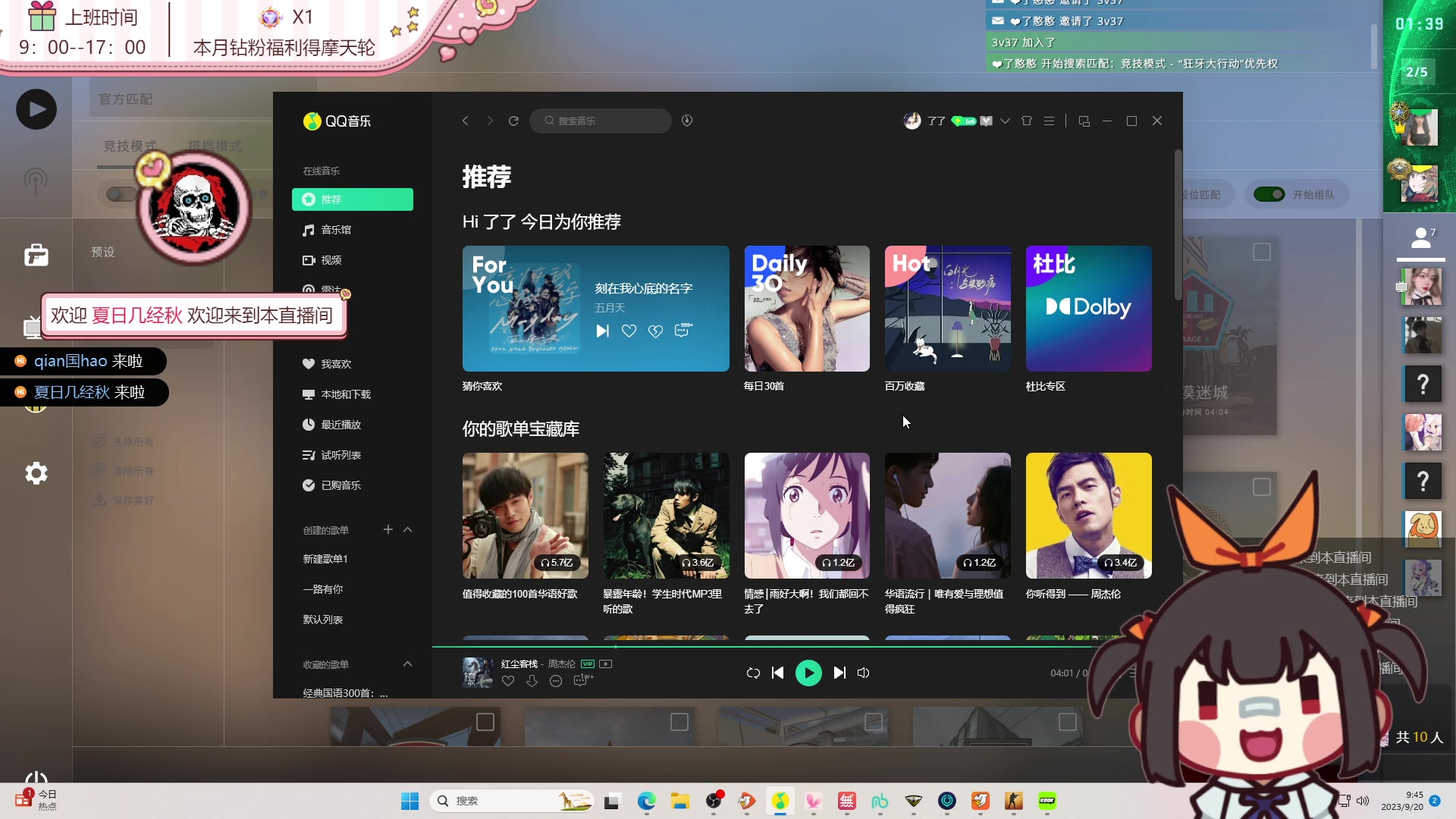Switch to mini player mode icon
Viewport: 1456px width, 819px height.
[x=1084, y=121]
